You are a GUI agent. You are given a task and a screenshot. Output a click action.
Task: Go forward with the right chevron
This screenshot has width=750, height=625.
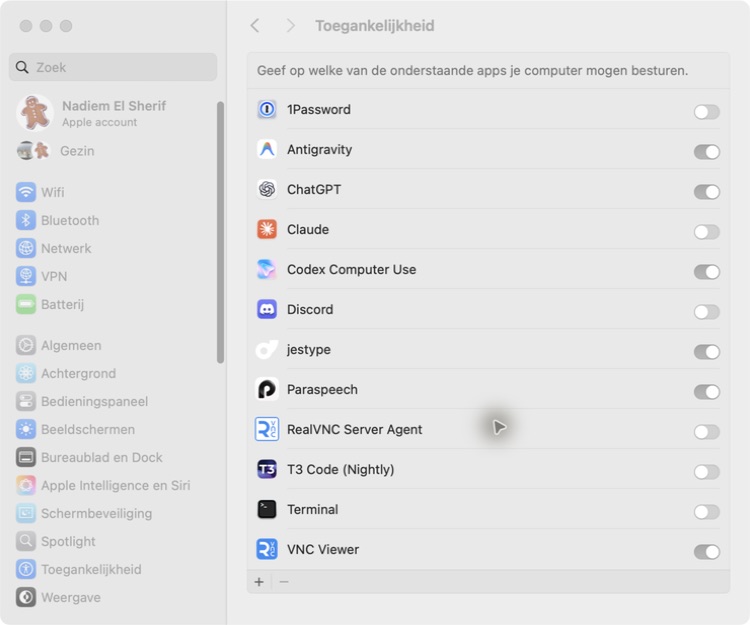pyautogui.click(x=290, y=26)
